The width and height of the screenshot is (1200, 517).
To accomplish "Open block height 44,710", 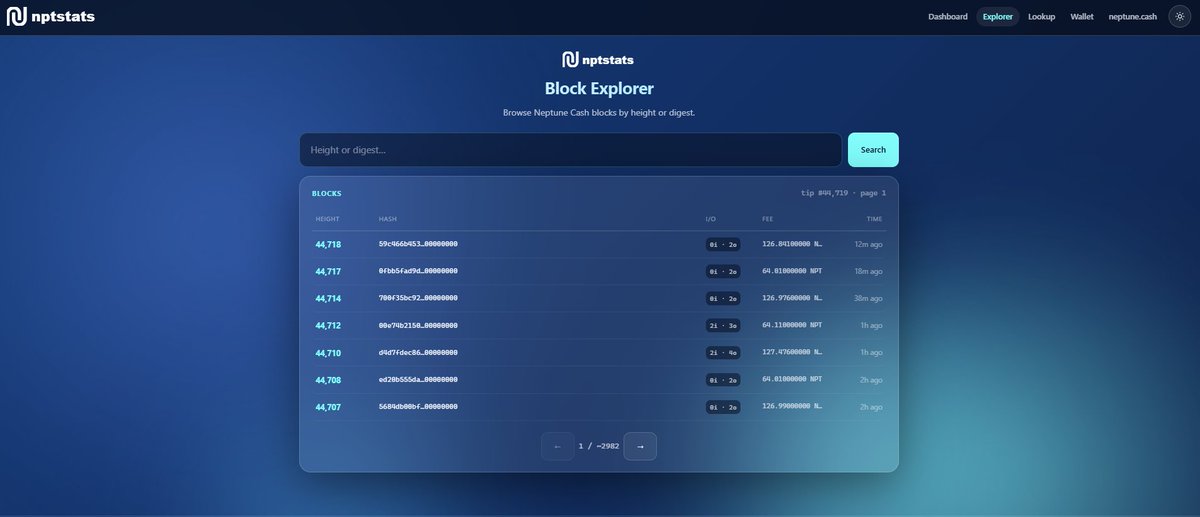I will pyautogui.click(x=328, y=353).
